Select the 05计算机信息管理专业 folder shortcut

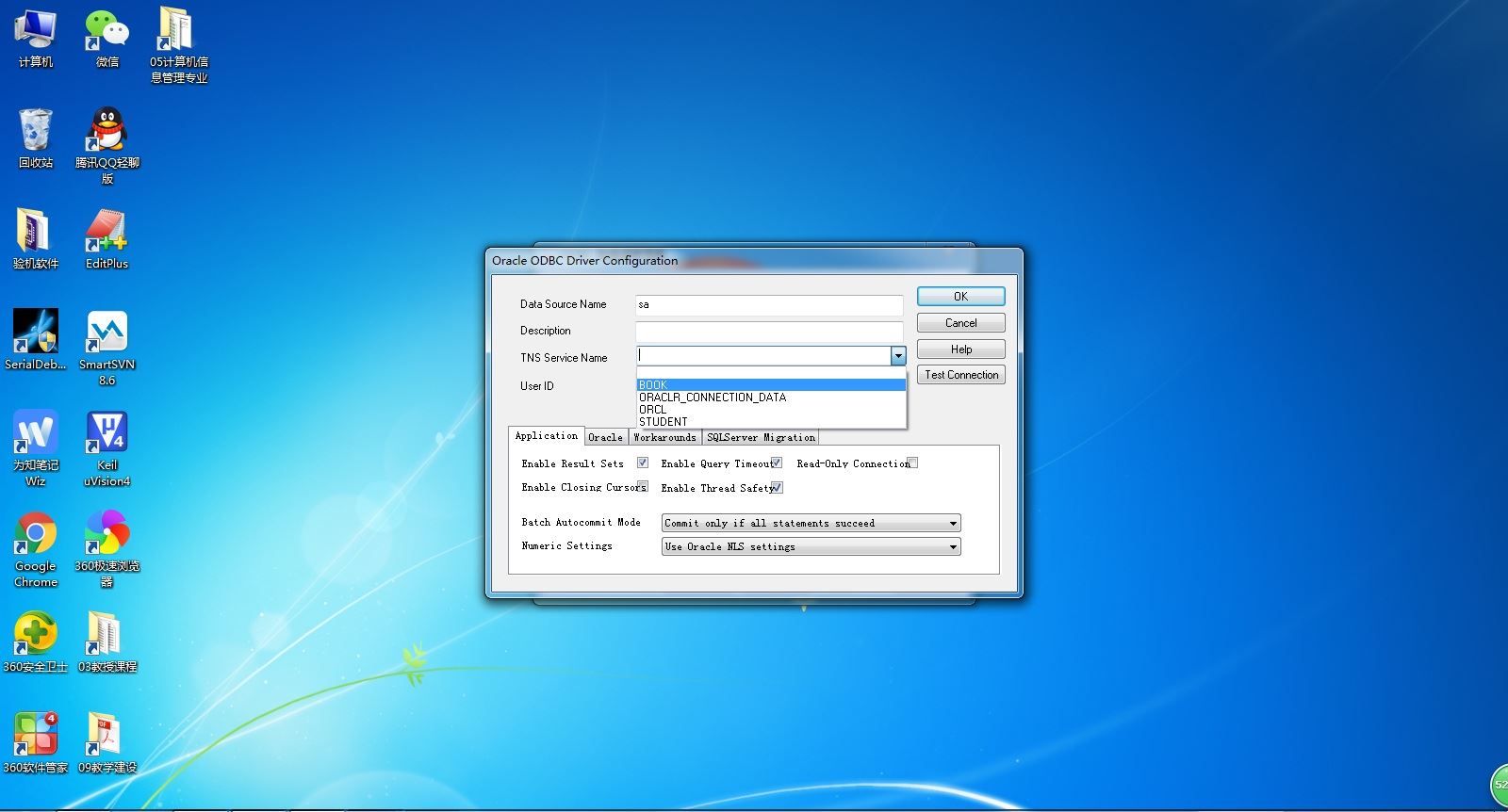(179, 45)
